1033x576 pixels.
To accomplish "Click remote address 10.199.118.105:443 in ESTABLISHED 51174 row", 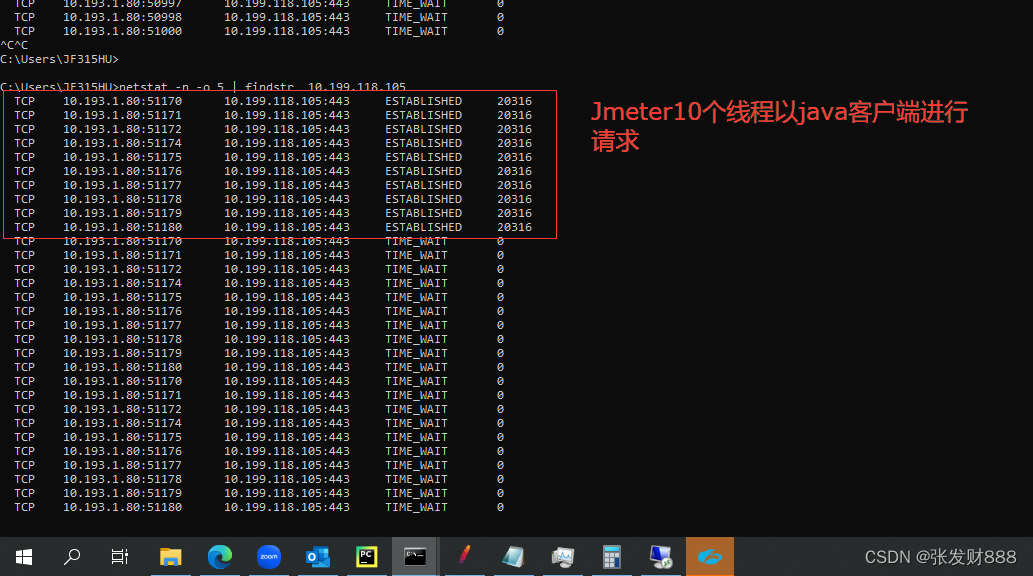I will coord(287,143).
